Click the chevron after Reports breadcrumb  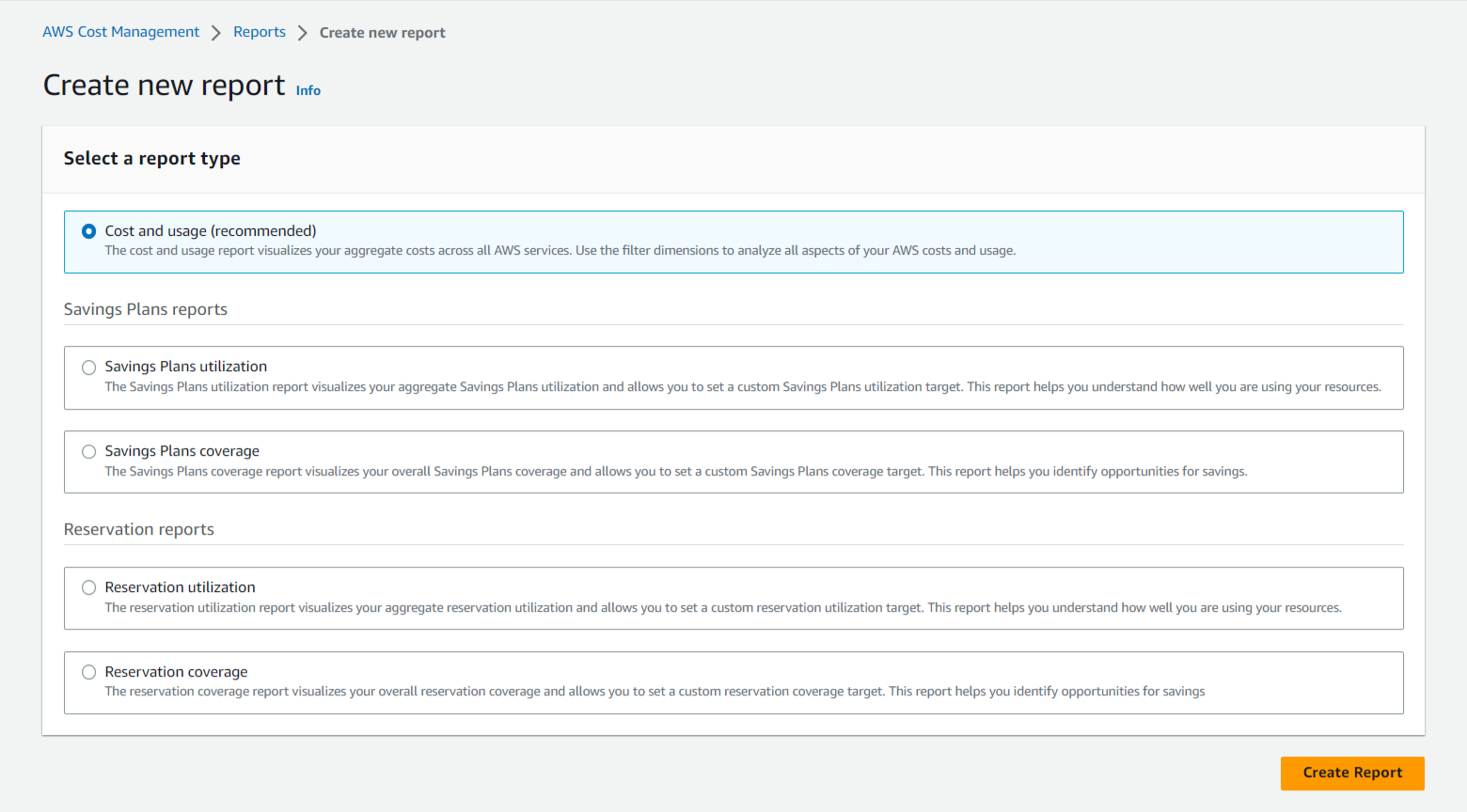tap(302, 31)
